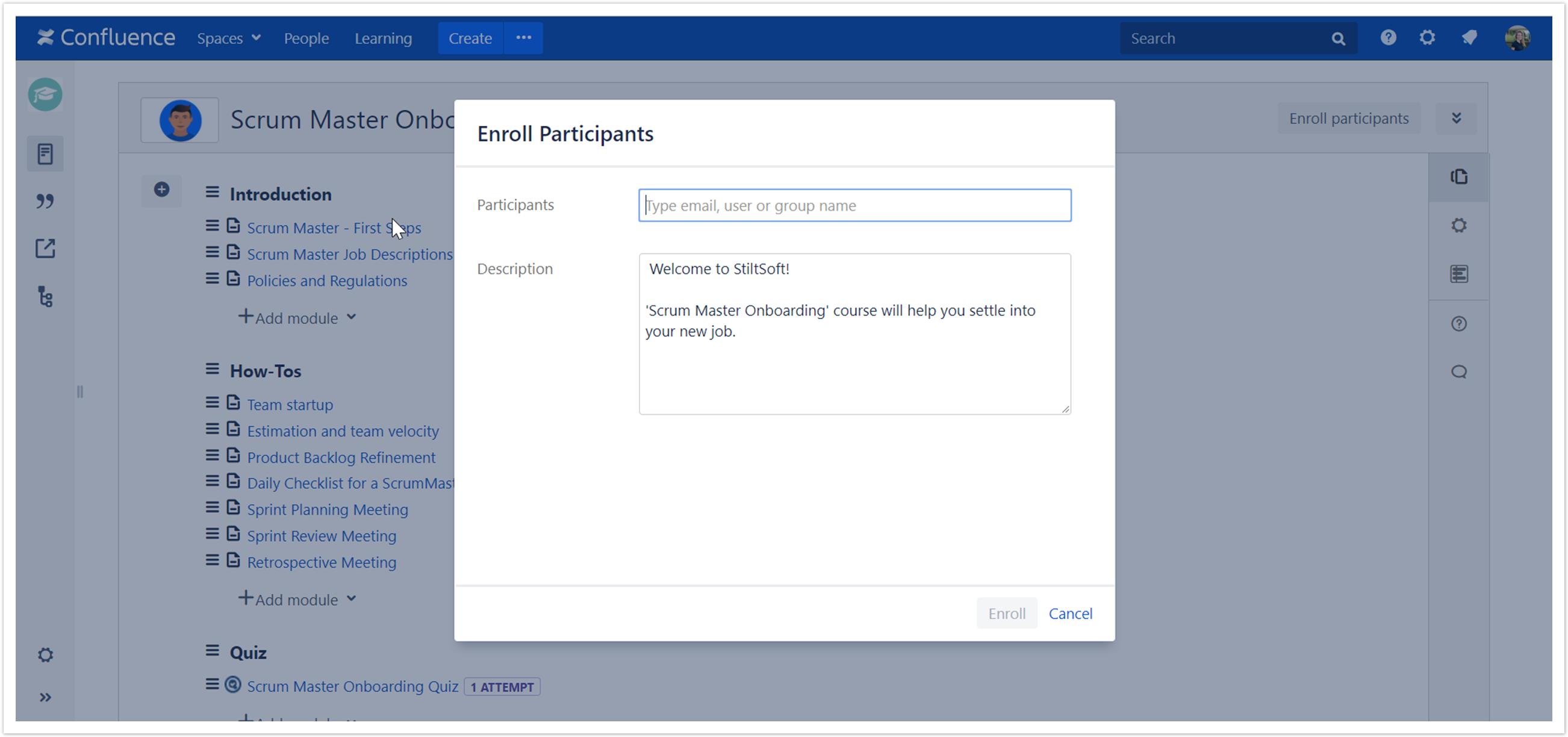Click the Cancel link in dialog
Image resolution: width=1568 pixels, height=737 pixels.
[x=1070, y=614]
